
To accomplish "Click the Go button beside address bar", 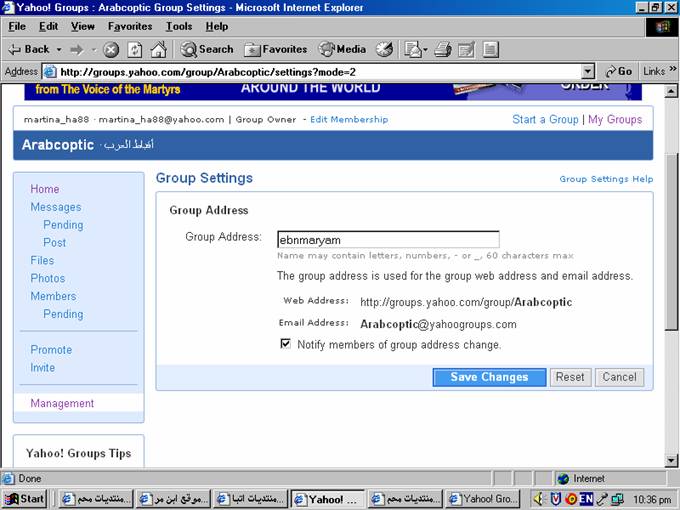I will (x=618, y=72).
